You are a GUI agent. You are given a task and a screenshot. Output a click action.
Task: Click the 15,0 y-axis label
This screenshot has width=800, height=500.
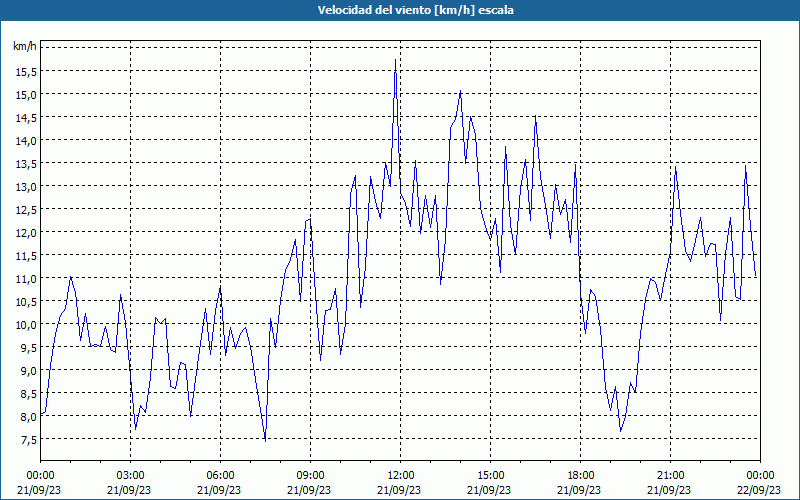[26, 95]
